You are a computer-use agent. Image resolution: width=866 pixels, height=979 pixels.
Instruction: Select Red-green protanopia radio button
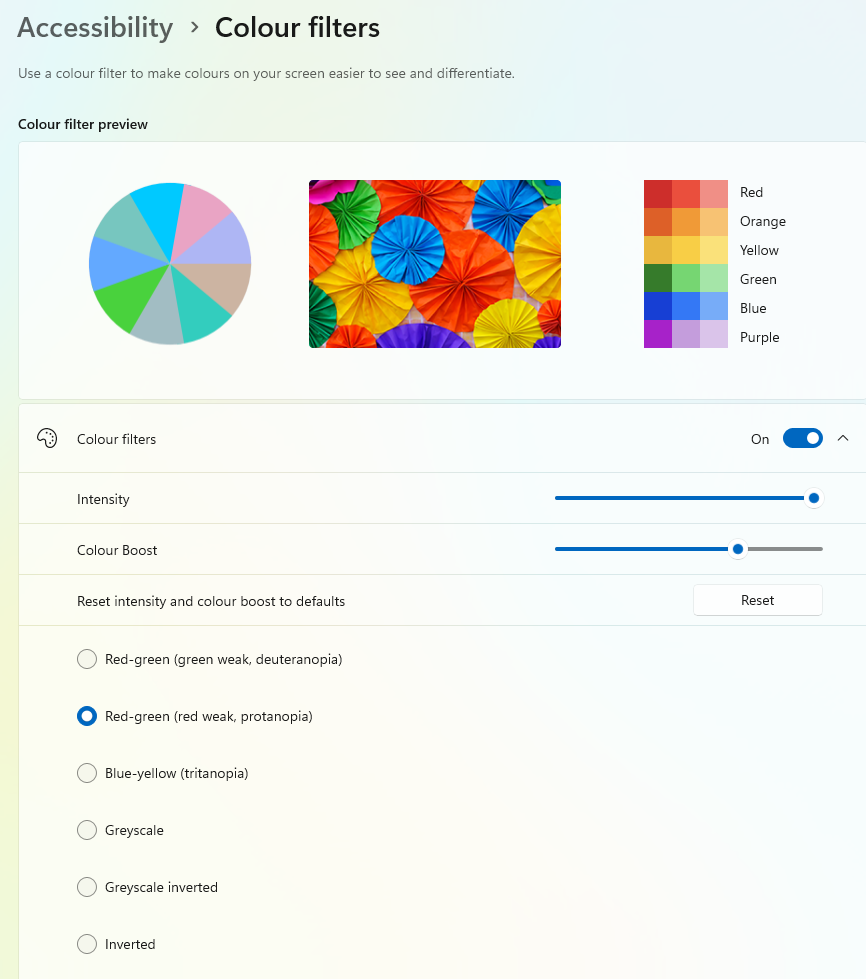87,716
